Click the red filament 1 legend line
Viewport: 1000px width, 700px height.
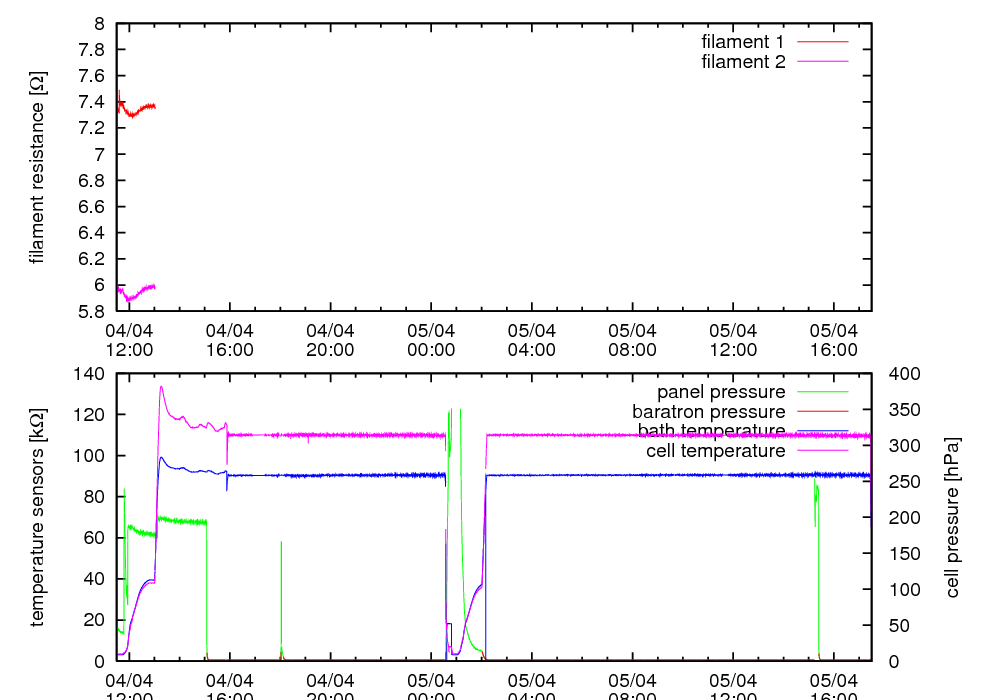click(821, 42)
